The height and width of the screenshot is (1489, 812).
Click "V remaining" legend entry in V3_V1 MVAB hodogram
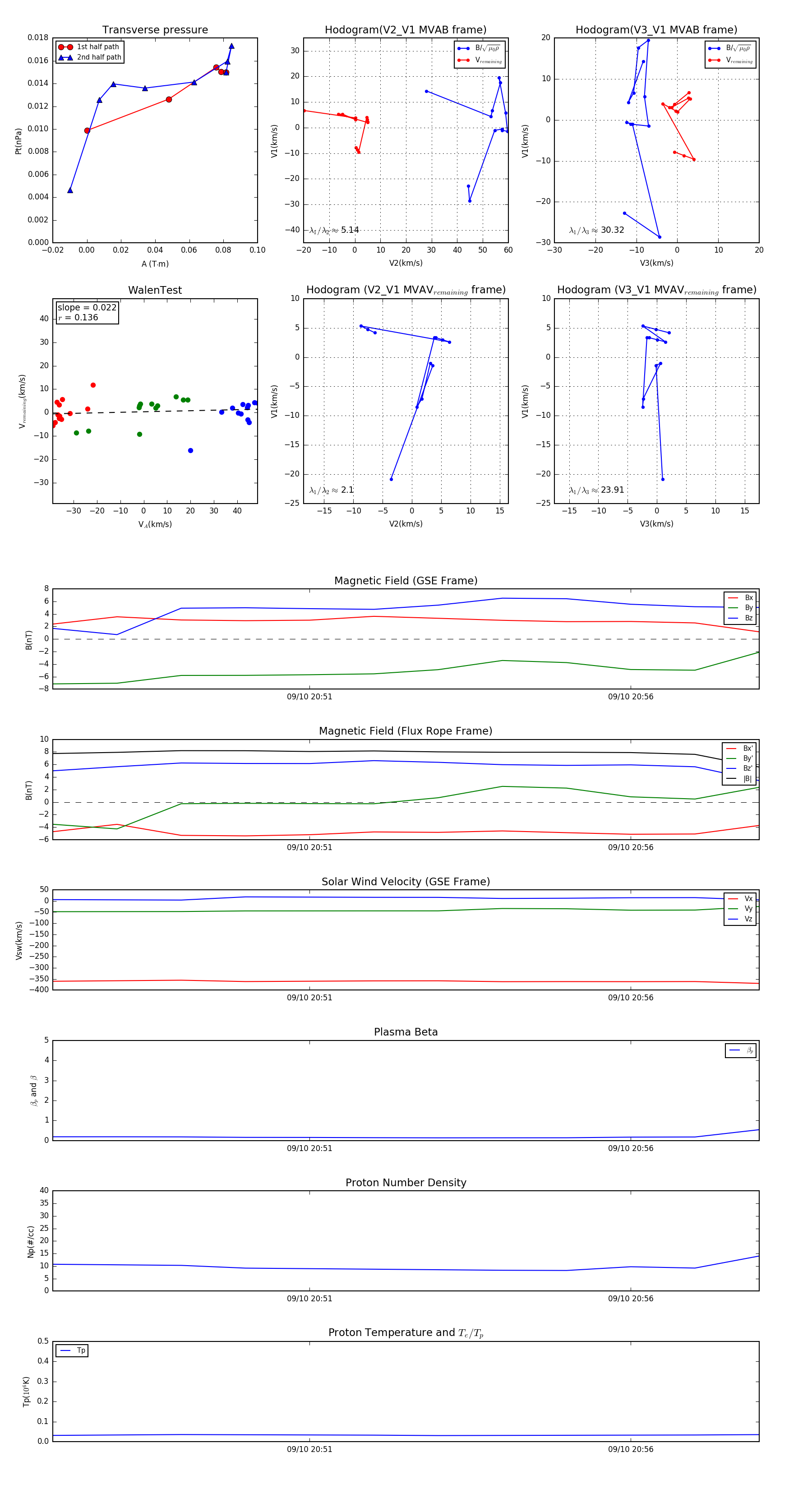(730, 60)
